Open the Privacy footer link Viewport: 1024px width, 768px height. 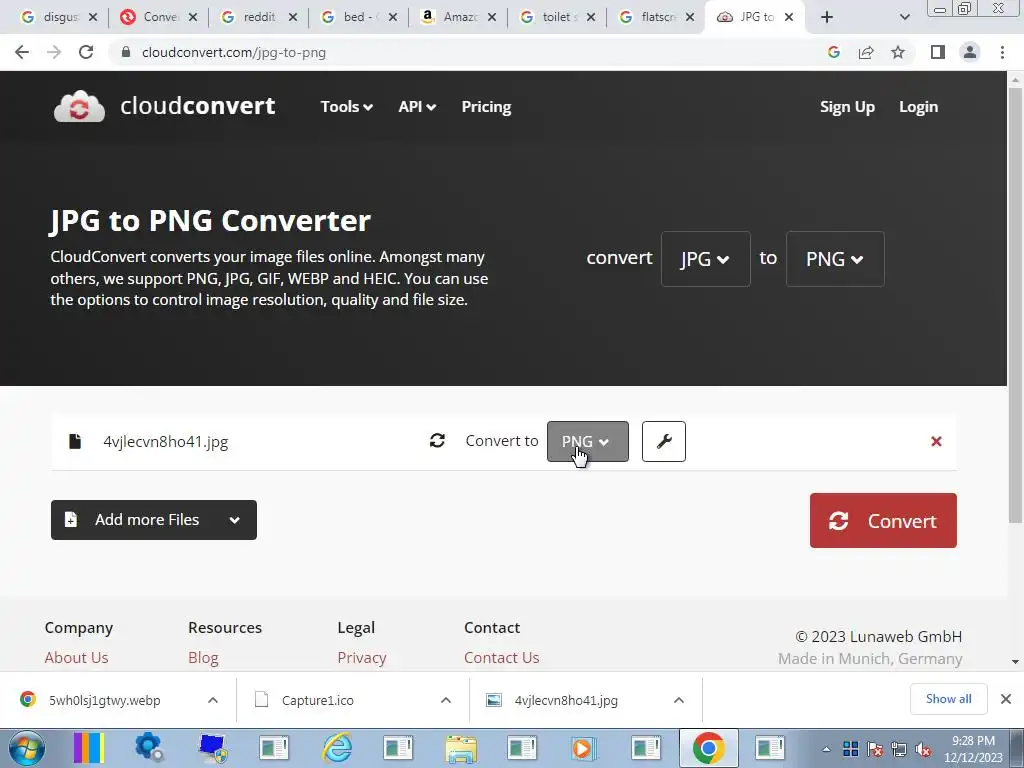point(362,658)
